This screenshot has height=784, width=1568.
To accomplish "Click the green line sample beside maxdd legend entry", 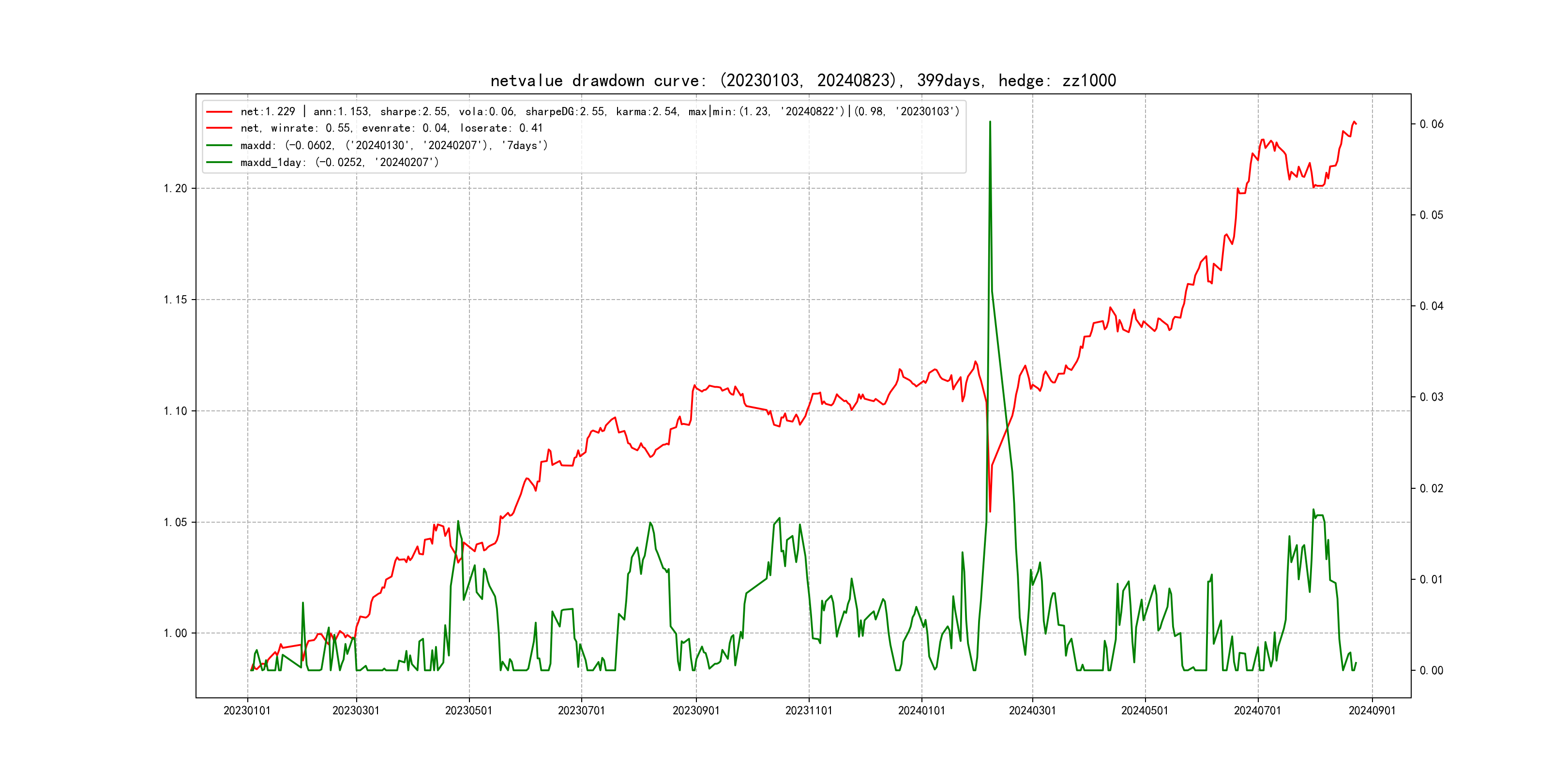I will 219,146.
